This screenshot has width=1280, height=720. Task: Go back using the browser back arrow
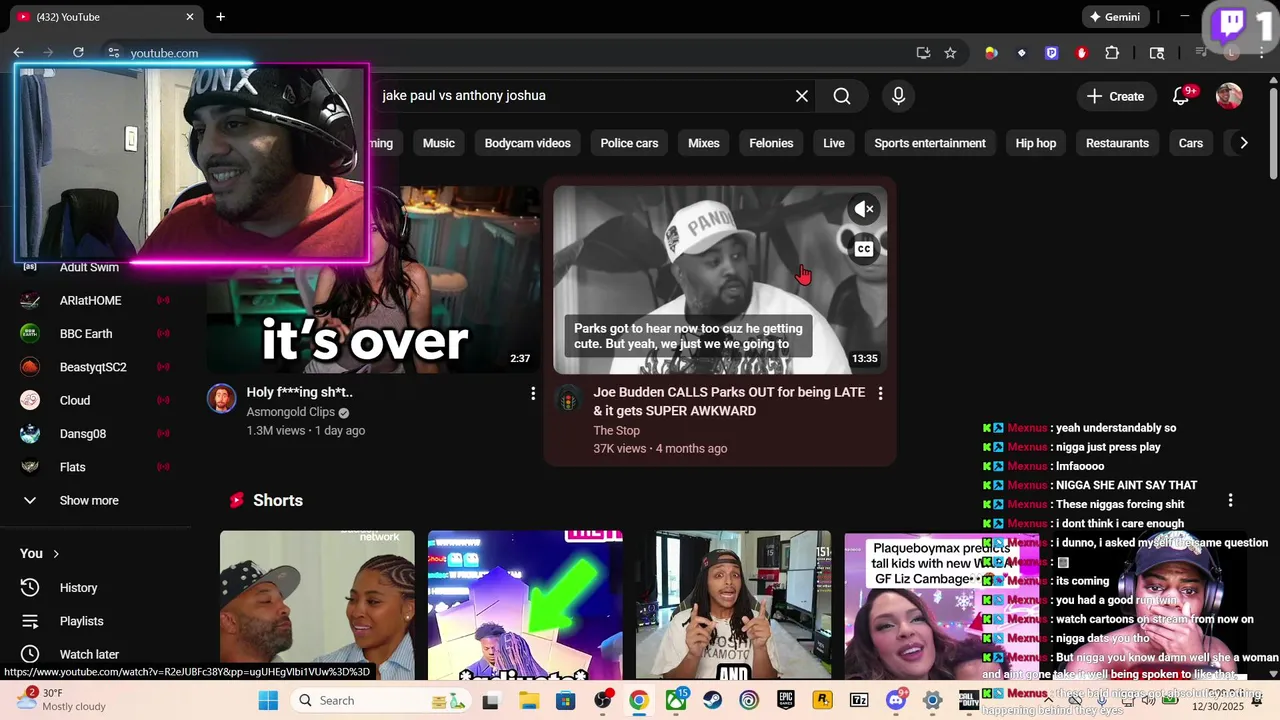[18, 53]
